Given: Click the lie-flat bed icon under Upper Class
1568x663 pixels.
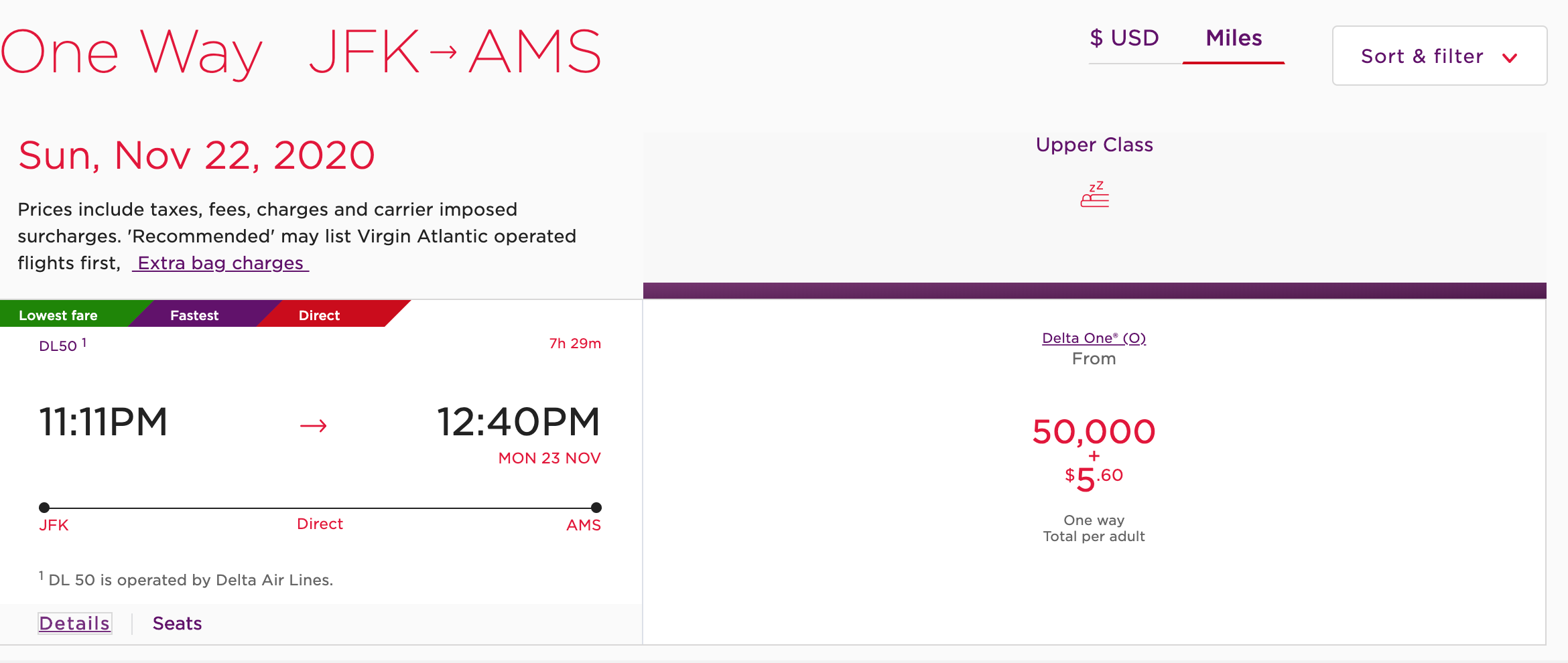Looking at the screenshot, I should coord(1094,195).
